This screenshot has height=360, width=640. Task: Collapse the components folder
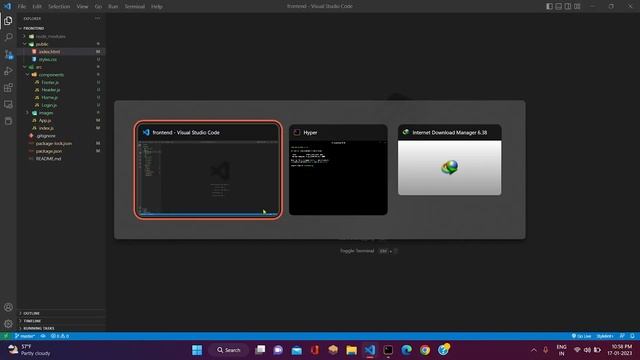point(51,75)
